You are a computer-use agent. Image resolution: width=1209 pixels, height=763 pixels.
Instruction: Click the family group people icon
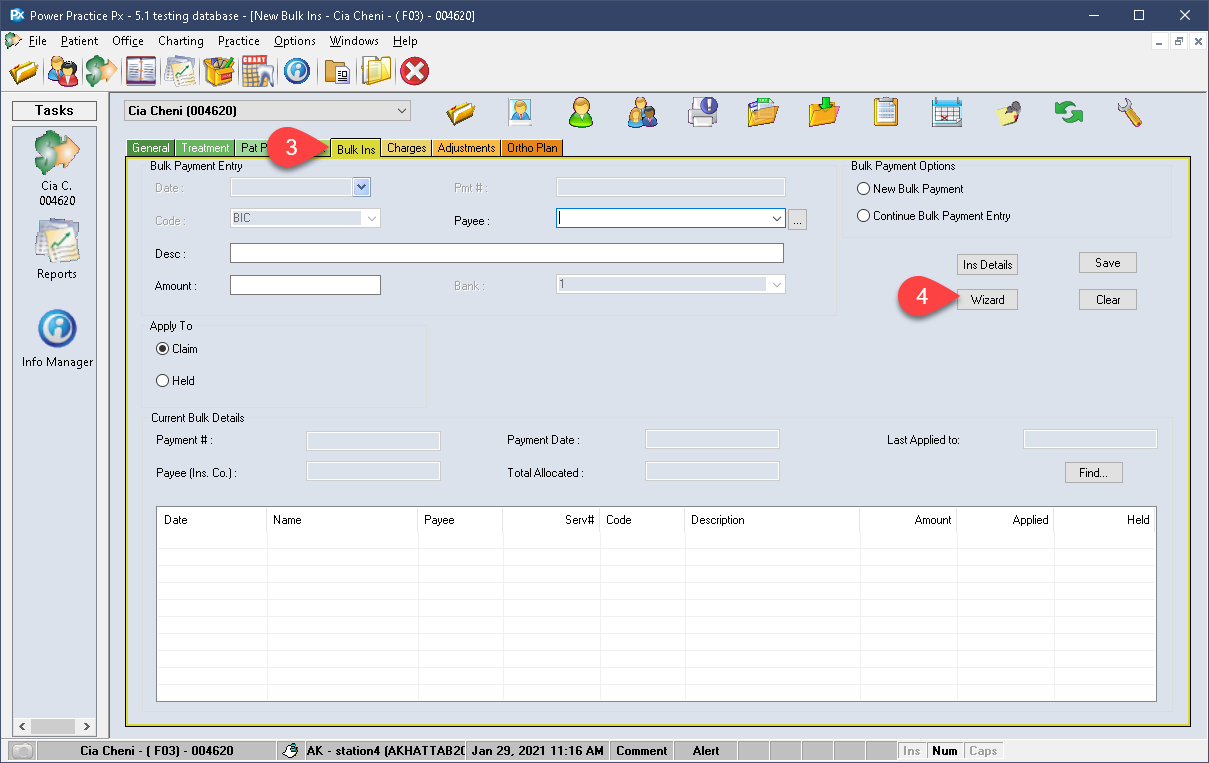click(x=642, y=112)
